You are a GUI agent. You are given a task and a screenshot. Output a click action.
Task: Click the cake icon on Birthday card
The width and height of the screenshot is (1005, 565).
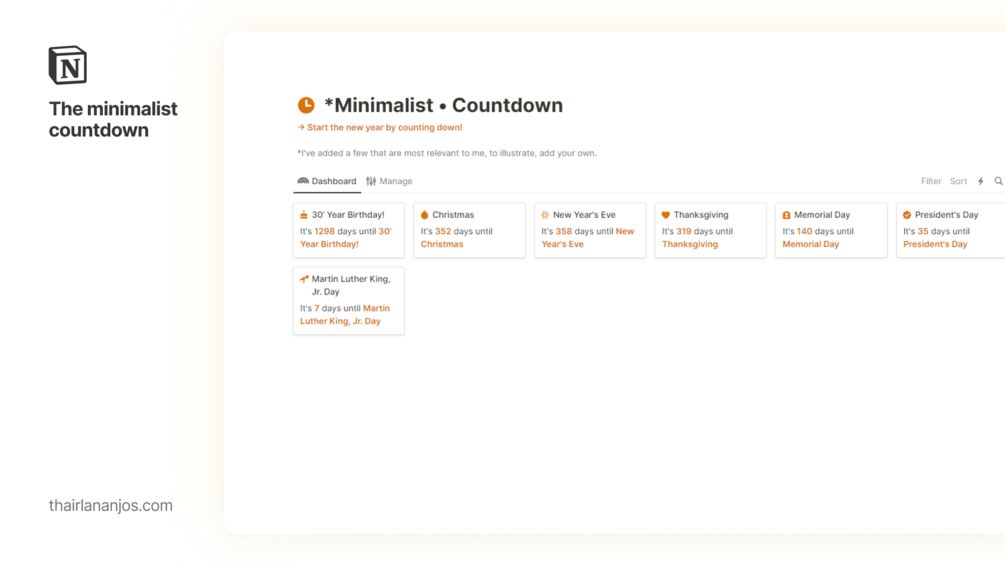point(304,215)
